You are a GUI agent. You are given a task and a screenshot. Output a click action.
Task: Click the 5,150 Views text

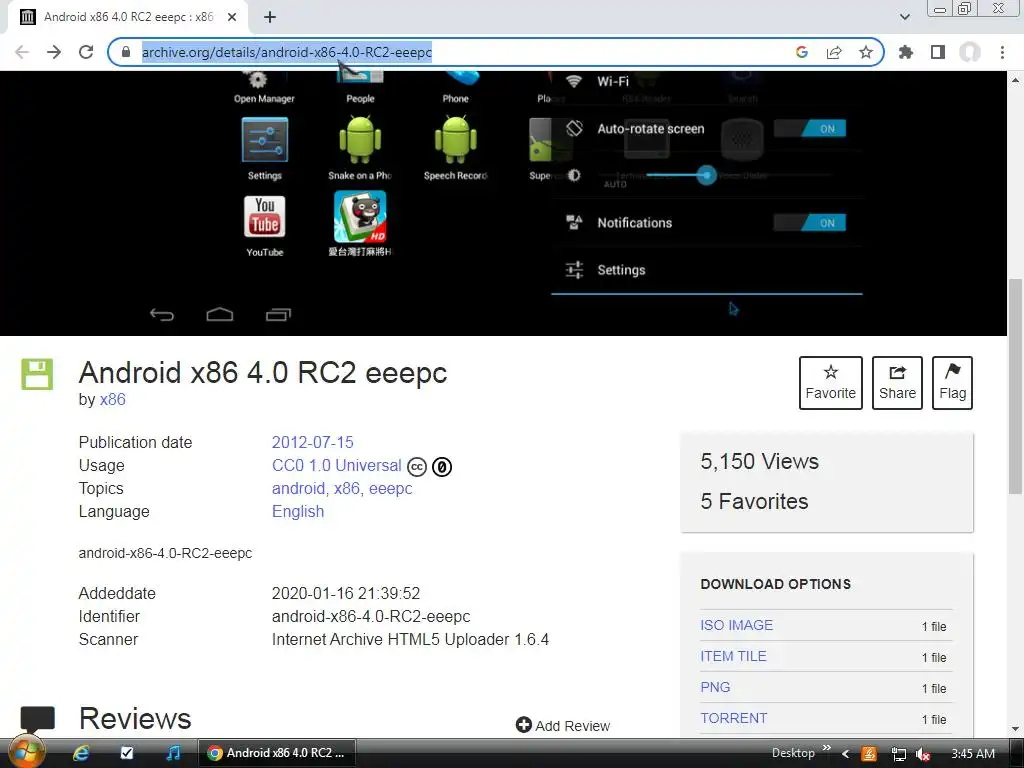pos(760,461)
